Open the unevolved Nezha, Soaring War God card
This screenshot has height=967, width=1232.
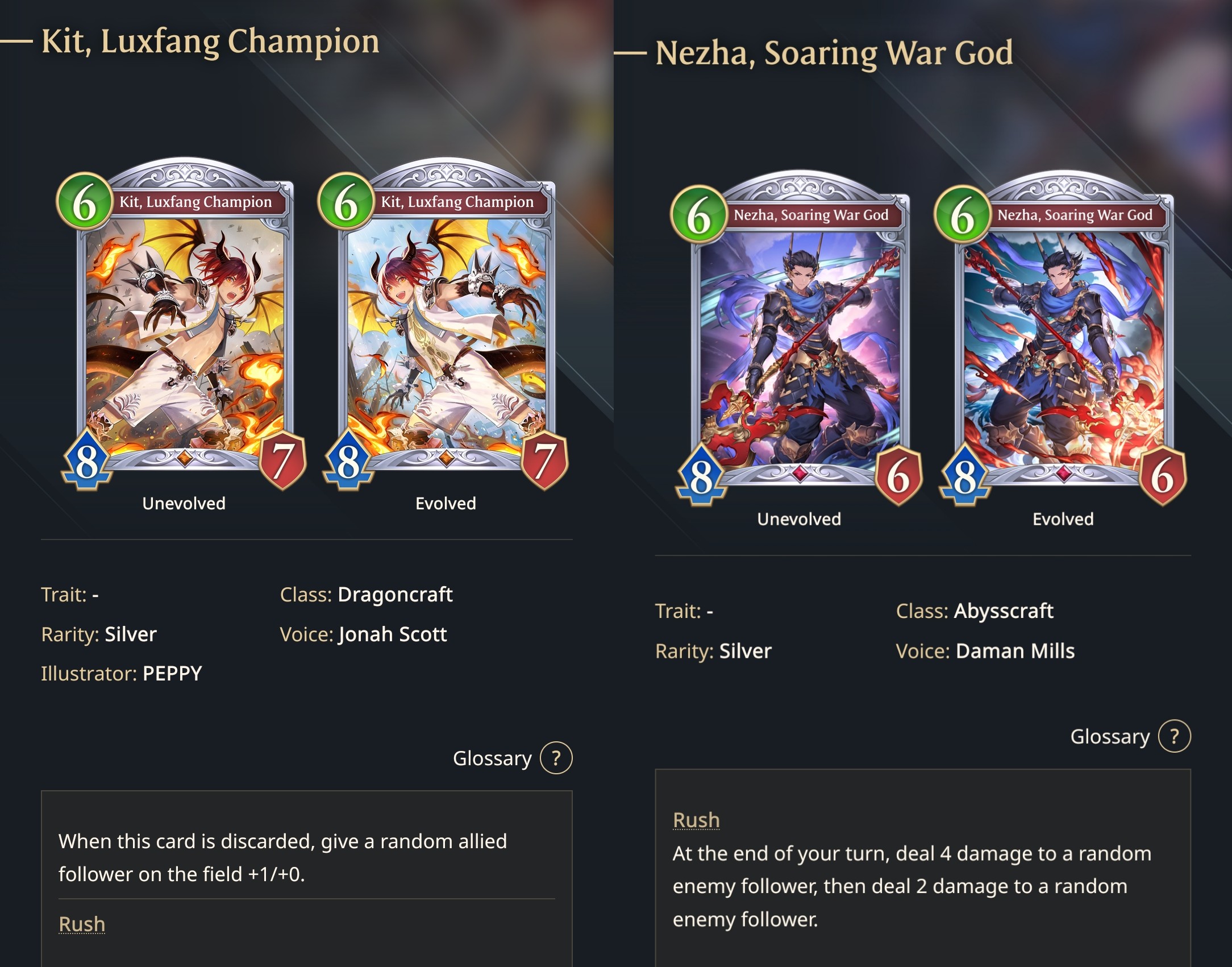coord(800,337)
